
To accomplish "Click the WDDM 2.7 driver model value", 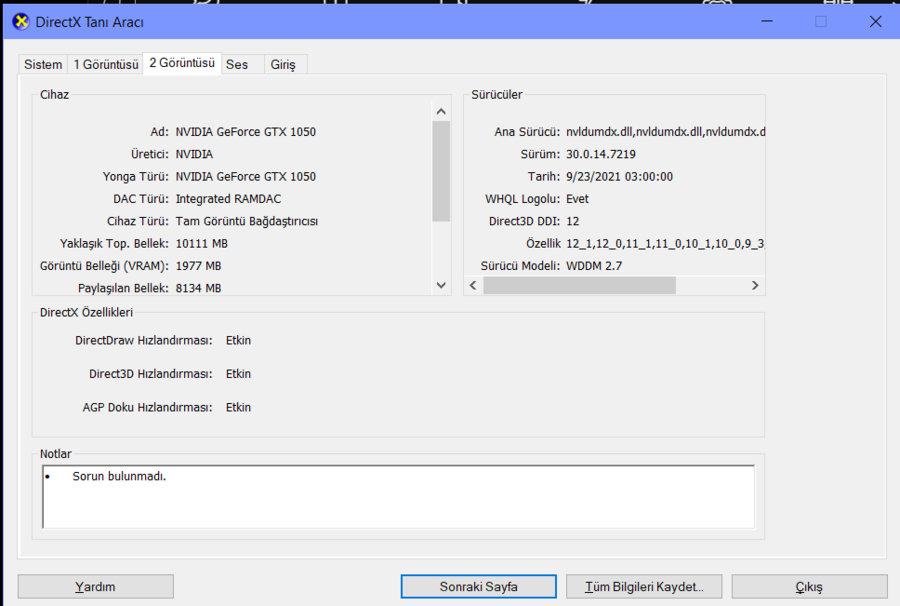I will point(594,266).
